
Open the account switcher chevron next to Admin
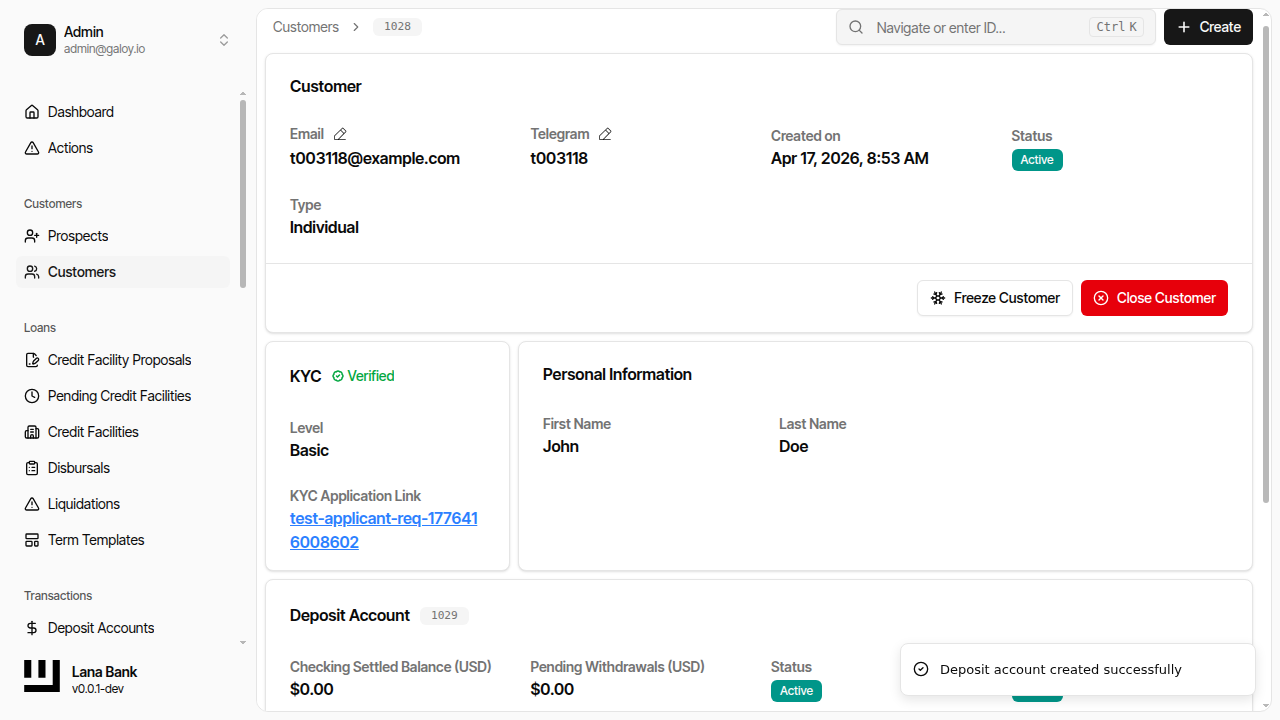(x=224, y=40)
